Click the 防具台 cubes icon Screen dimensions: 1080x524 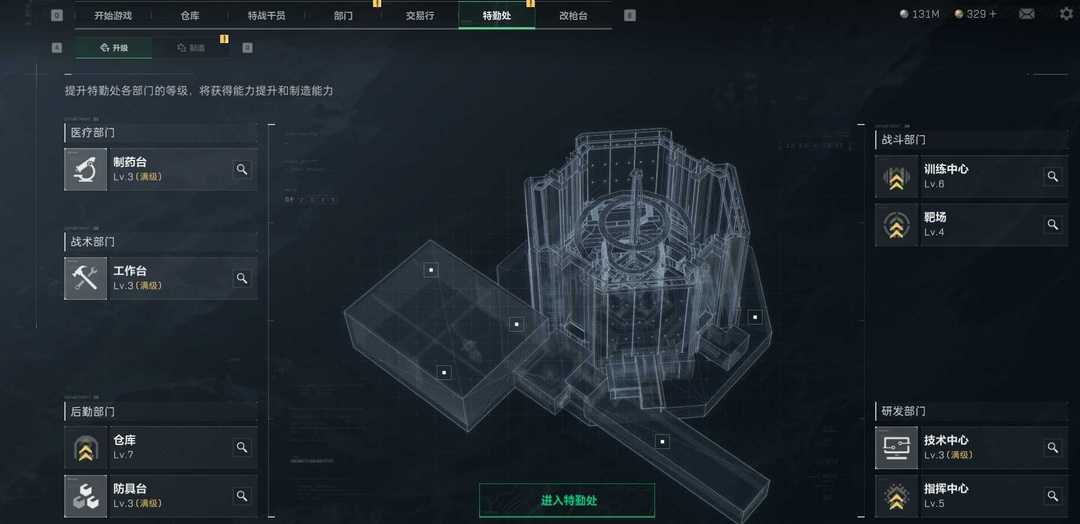click(x=85, y=496)
